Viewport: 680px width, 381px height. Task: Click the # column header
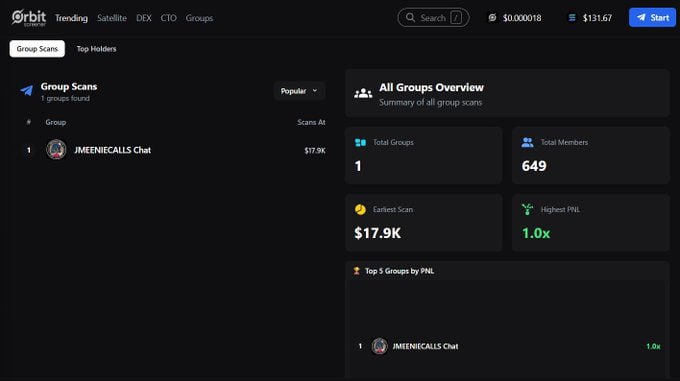pos(29,122)
